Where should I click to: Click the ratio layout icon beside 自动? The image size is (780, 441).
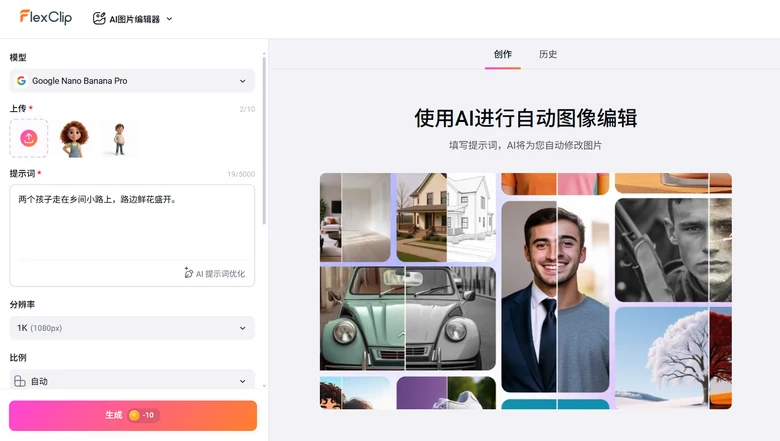tap(20, 381)
